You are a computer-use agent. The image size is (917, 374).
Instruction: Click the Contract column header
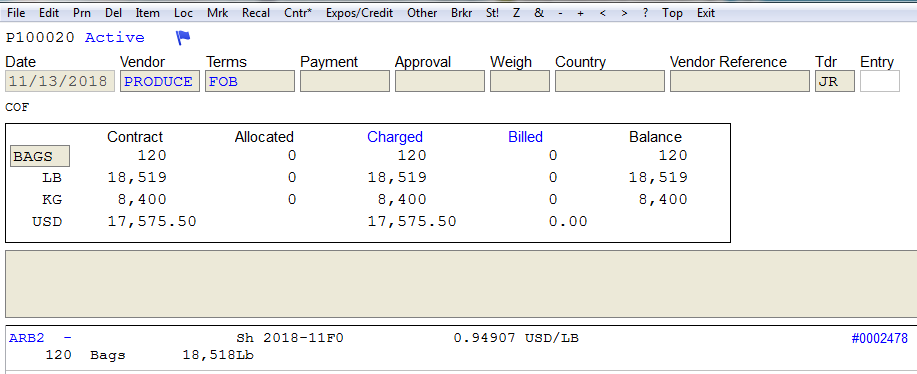coord(135,137)
